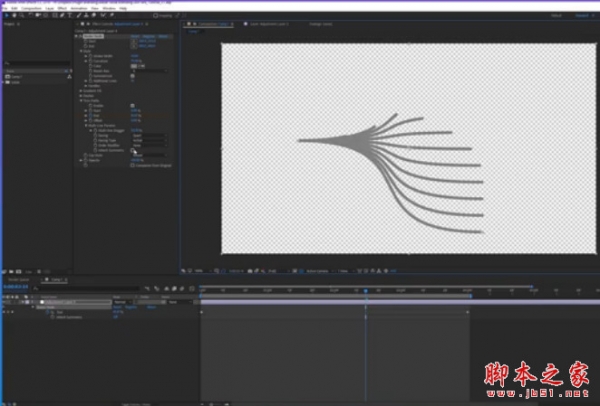Image resolution: width=600 pixels, height=406 pixels.
Task: Select the Brush tool
Action: click(79, 15)
